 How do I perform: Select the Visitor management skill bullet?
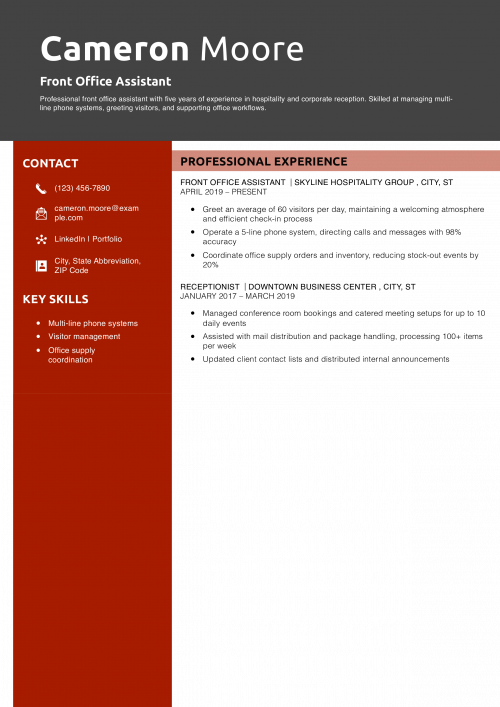tap(84, 336)
